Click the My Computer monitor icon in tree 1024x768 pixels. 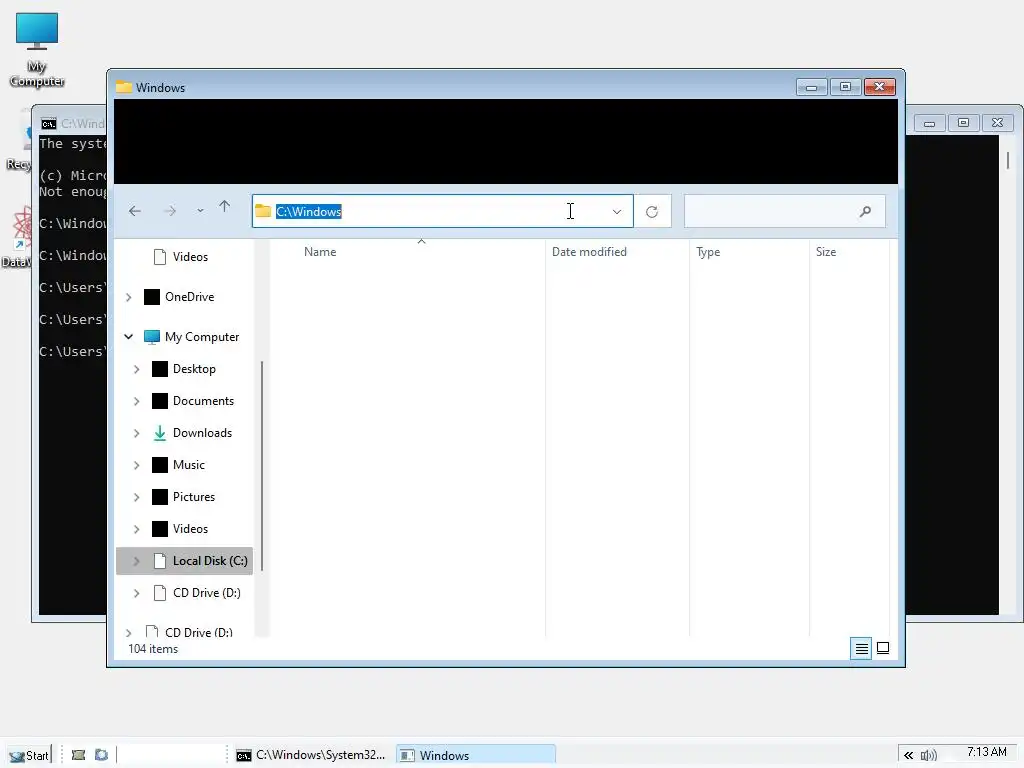click(x=152, y=337)
